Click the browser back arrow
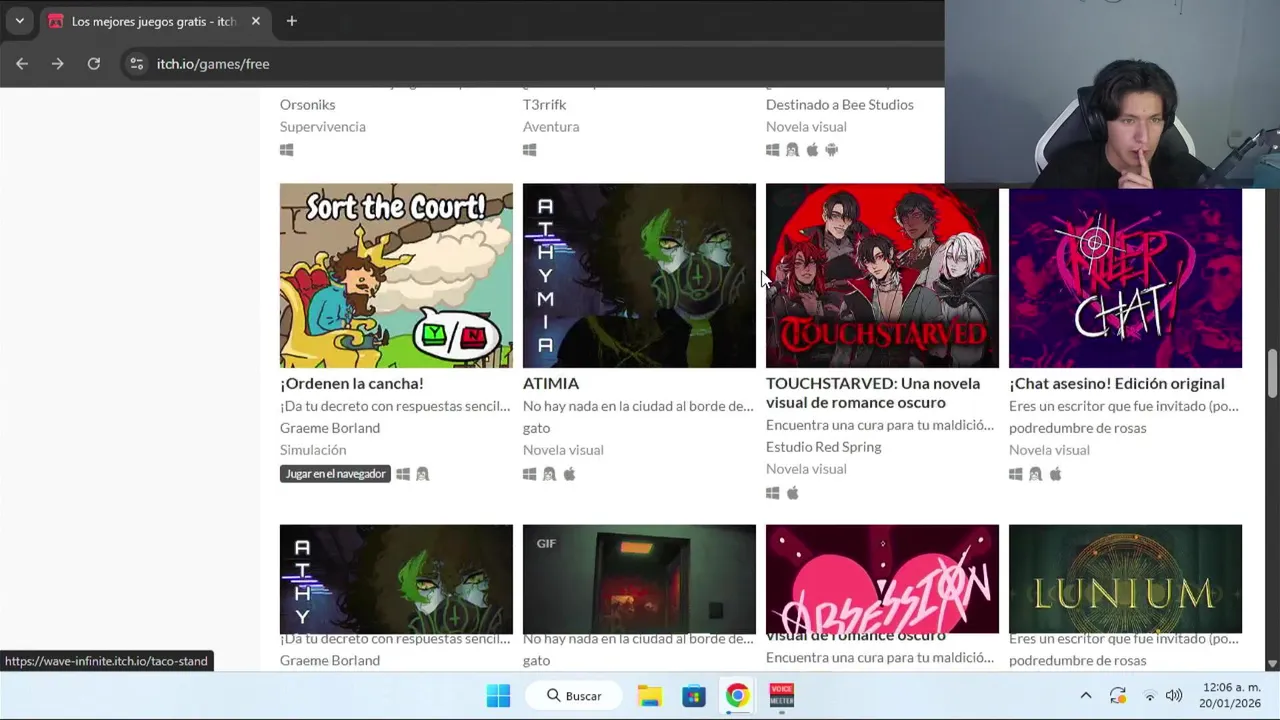 tap(22, 63)
